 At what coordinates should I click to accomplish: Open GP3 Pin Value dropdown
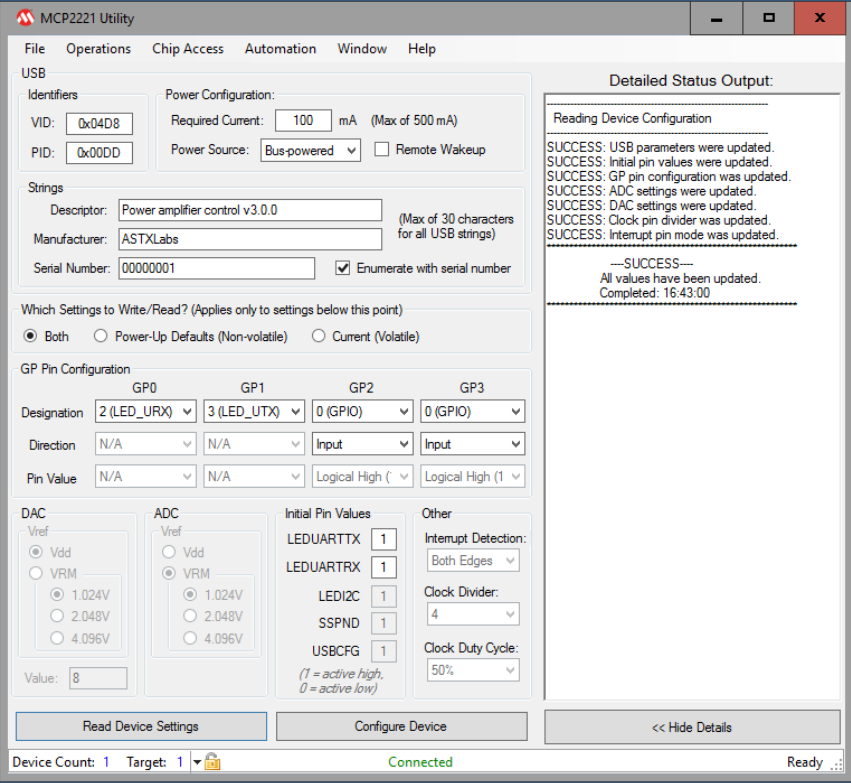pyautogui.click(x=472, y=476)
